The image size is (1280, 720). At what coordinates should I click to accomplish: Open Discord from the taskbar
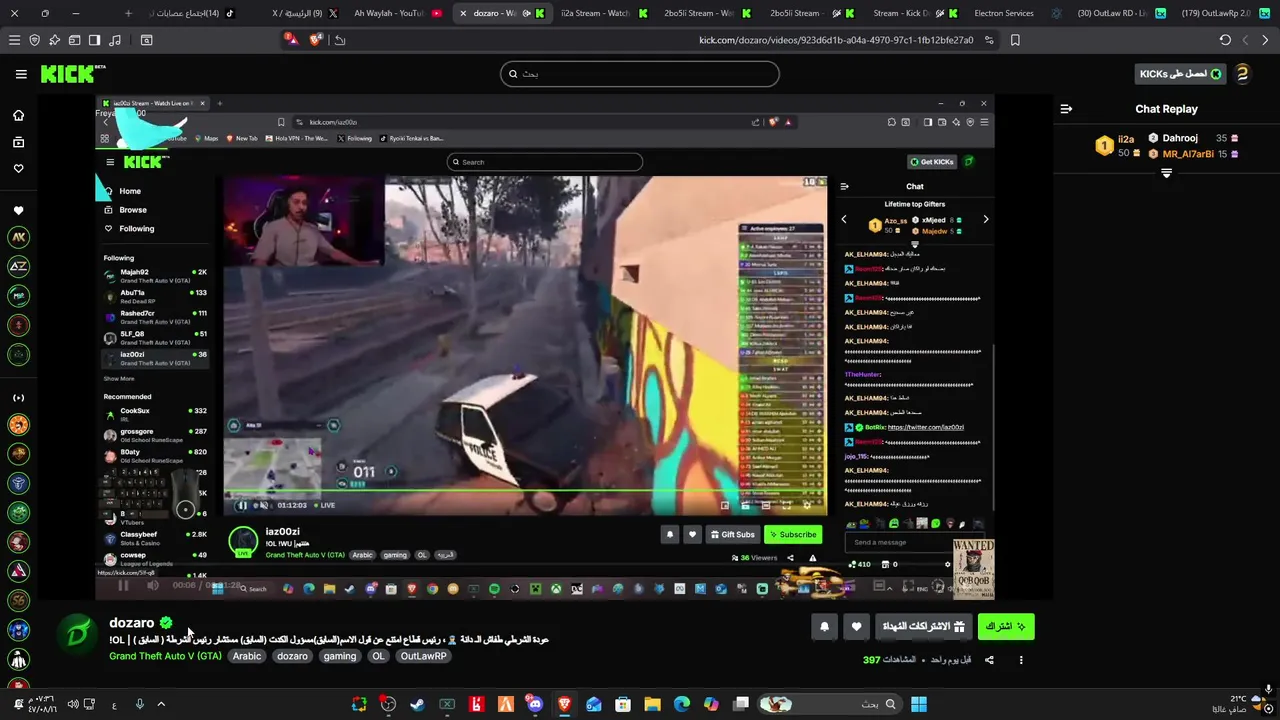point(535,704)
